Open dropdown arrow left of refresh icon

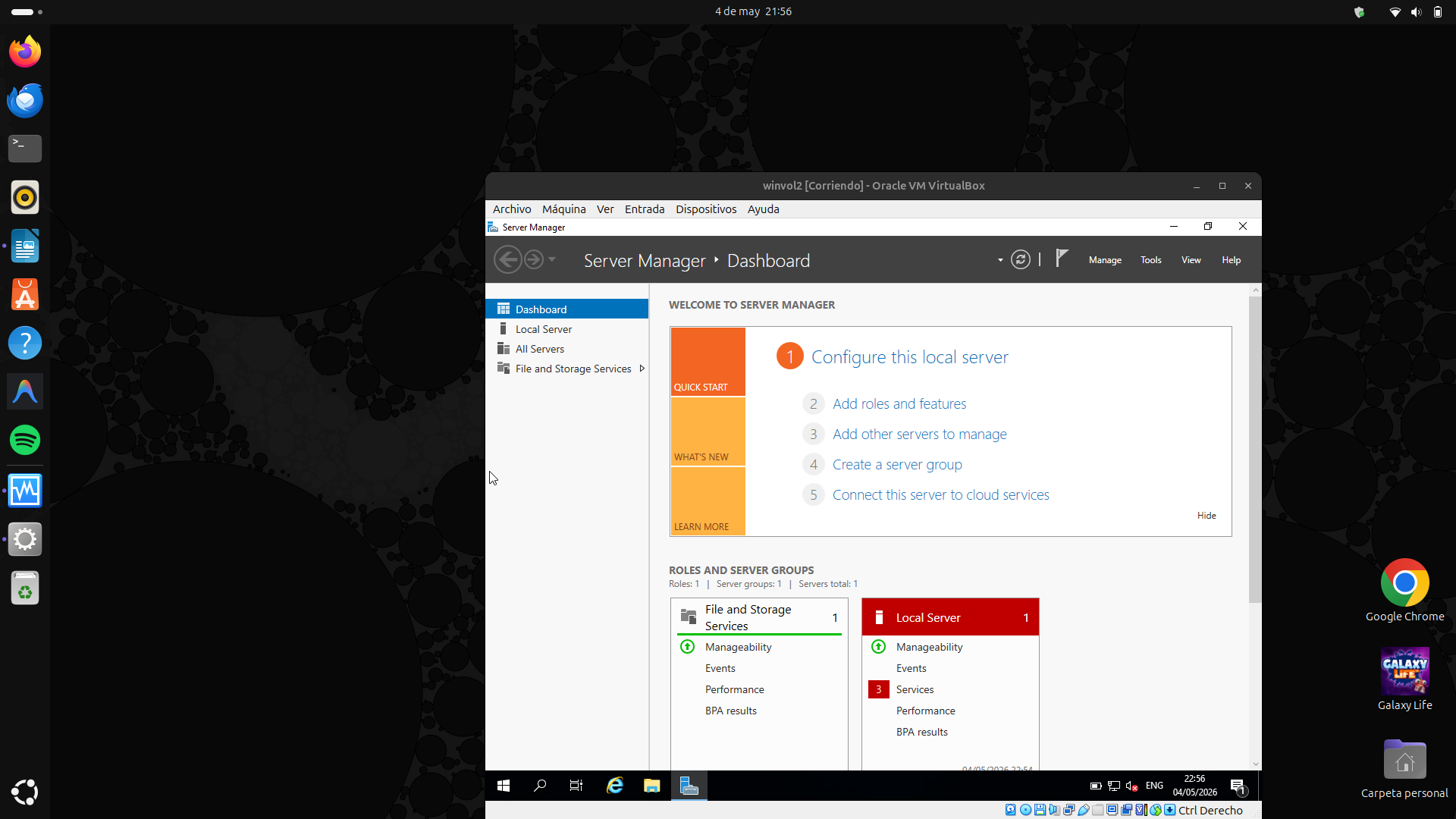tap(1000, 260)
